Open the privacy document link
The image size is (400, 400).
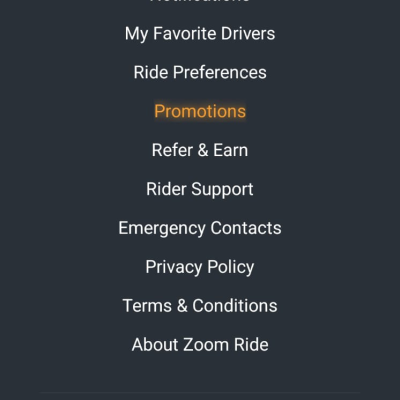click(x=200, y=267)
